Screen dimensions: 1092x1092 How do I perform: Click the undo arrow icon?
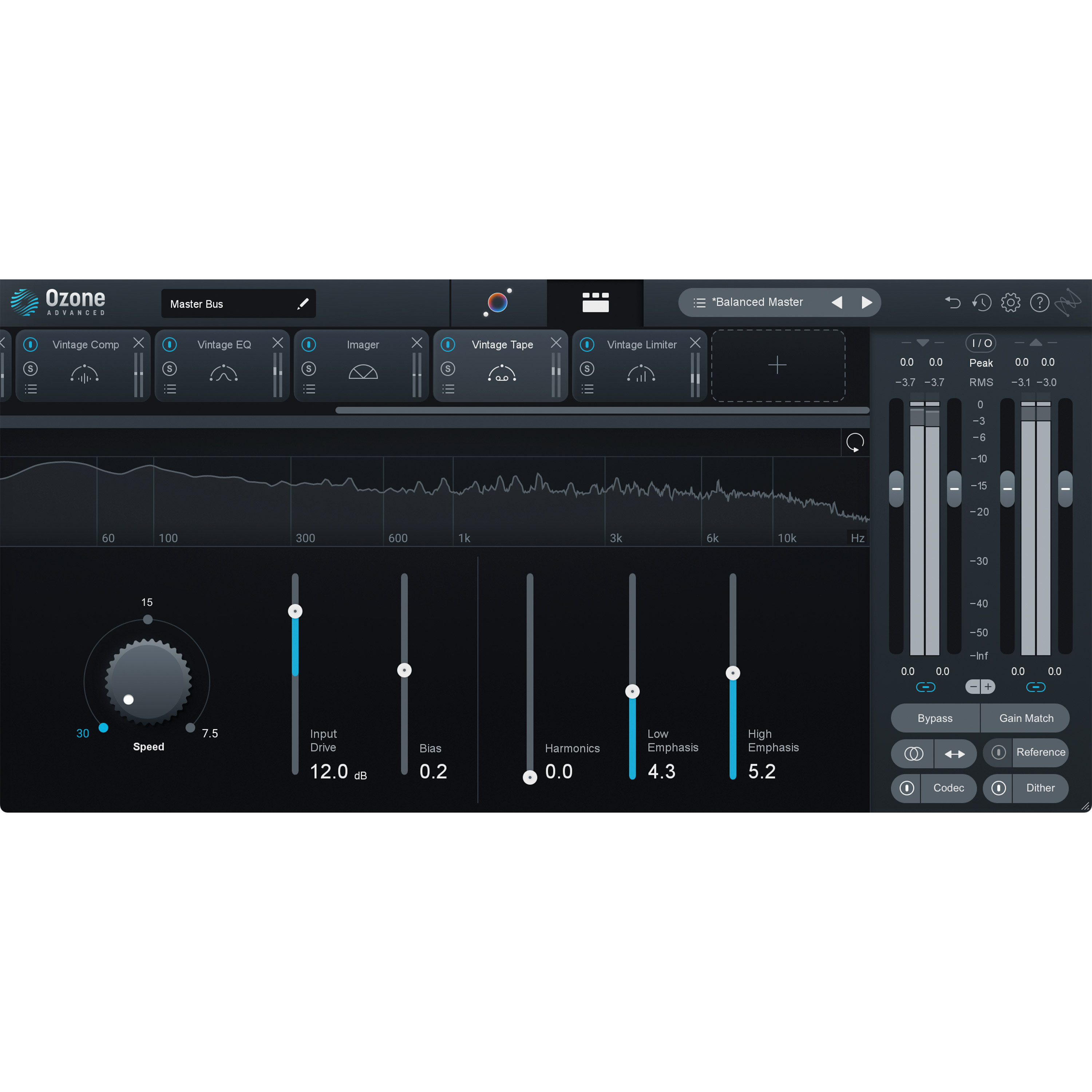(x=953, y=302)
